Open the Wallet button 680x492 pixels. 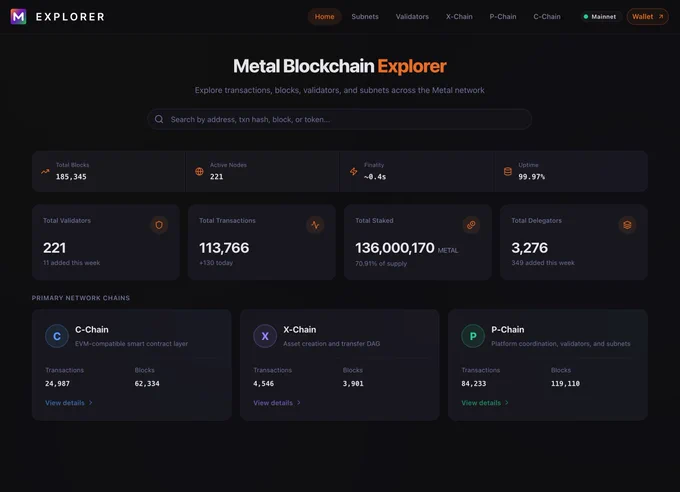pos(647,16)
